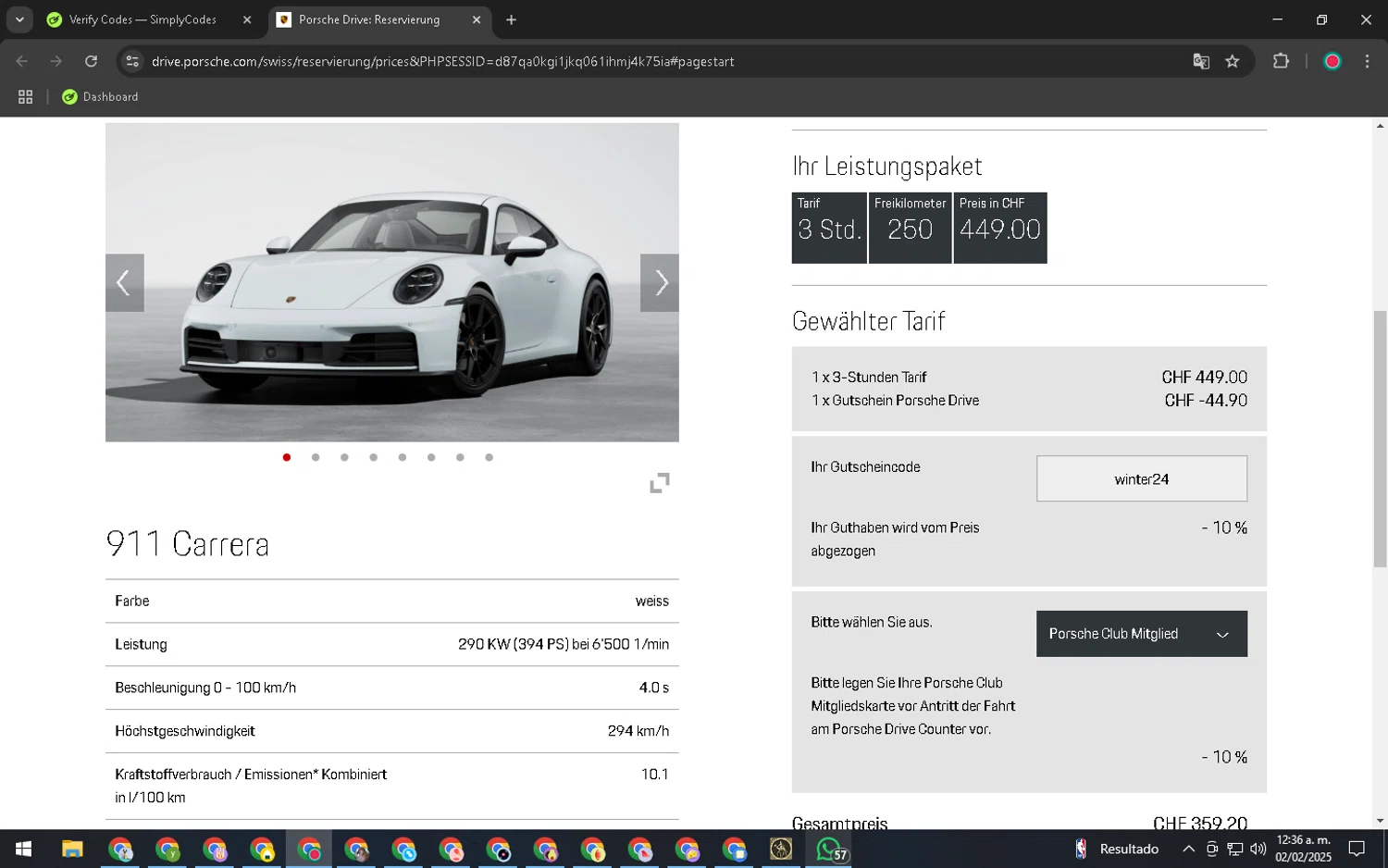Screen dimensions: 1388x868
Task: Click the page's vertical scrollbar thumb
Action: point(1380,439)
